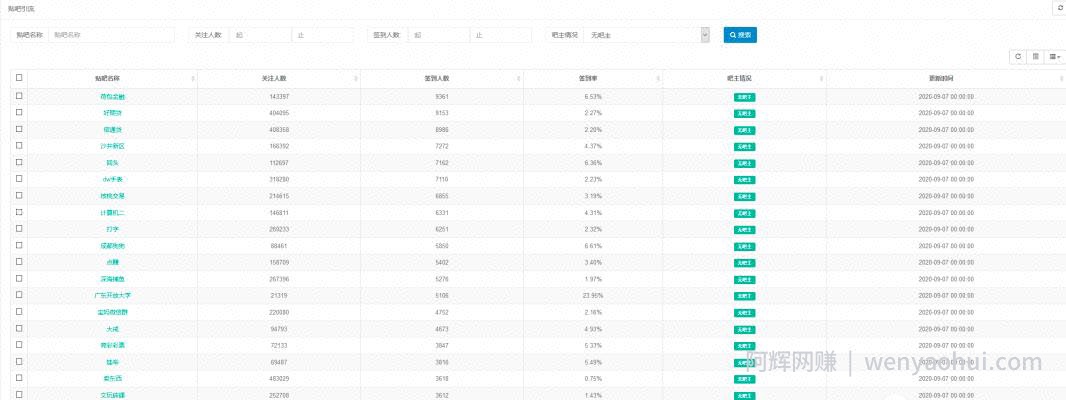
Task: Click the 关注人数 end (止) input
Action: click(x=323, y=35)
